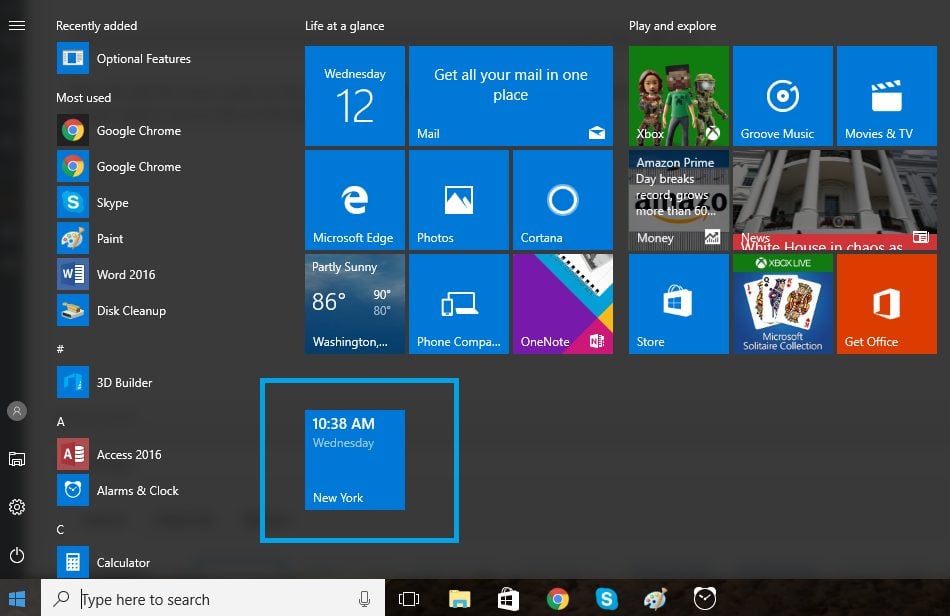
Task: Open the Store tile in Play and explore
Action: (679, 304)
